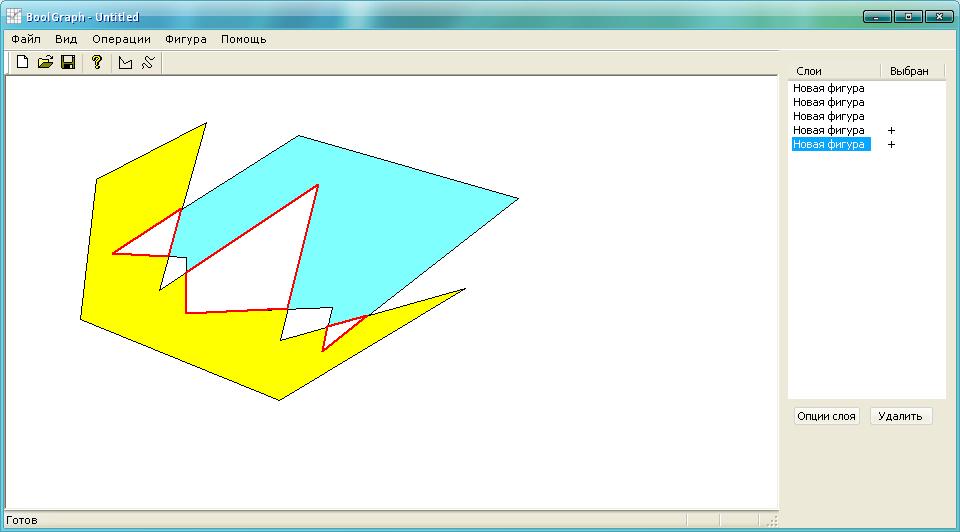The width and height of the screenshot is (960, 532).
Task: Click the Выбран column header
Action: (x=913, y=71)
